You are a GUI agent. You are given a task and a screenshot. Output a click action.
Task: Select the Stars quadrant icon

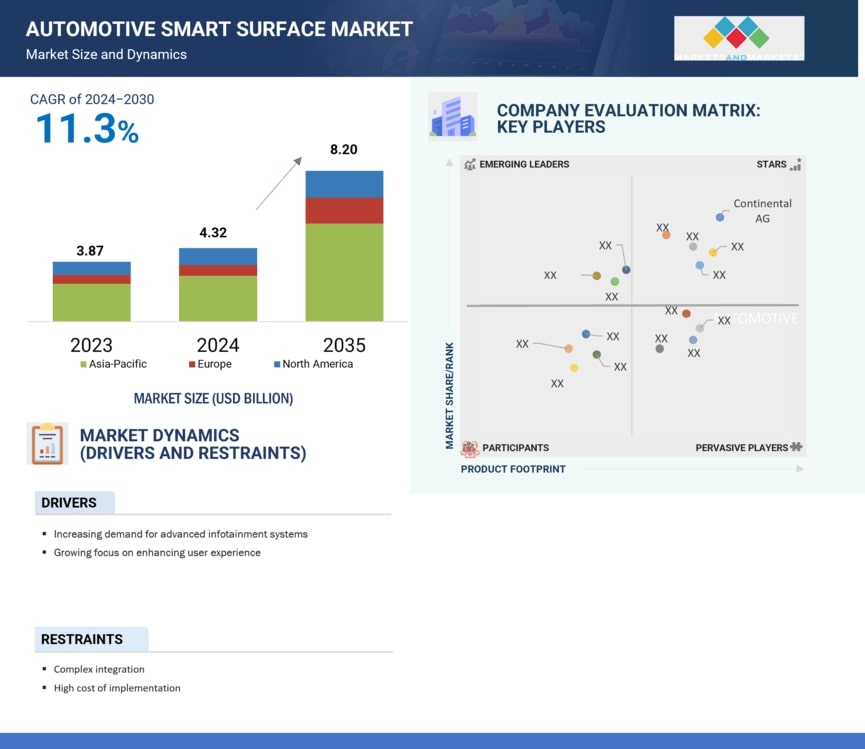pos(795,164)
